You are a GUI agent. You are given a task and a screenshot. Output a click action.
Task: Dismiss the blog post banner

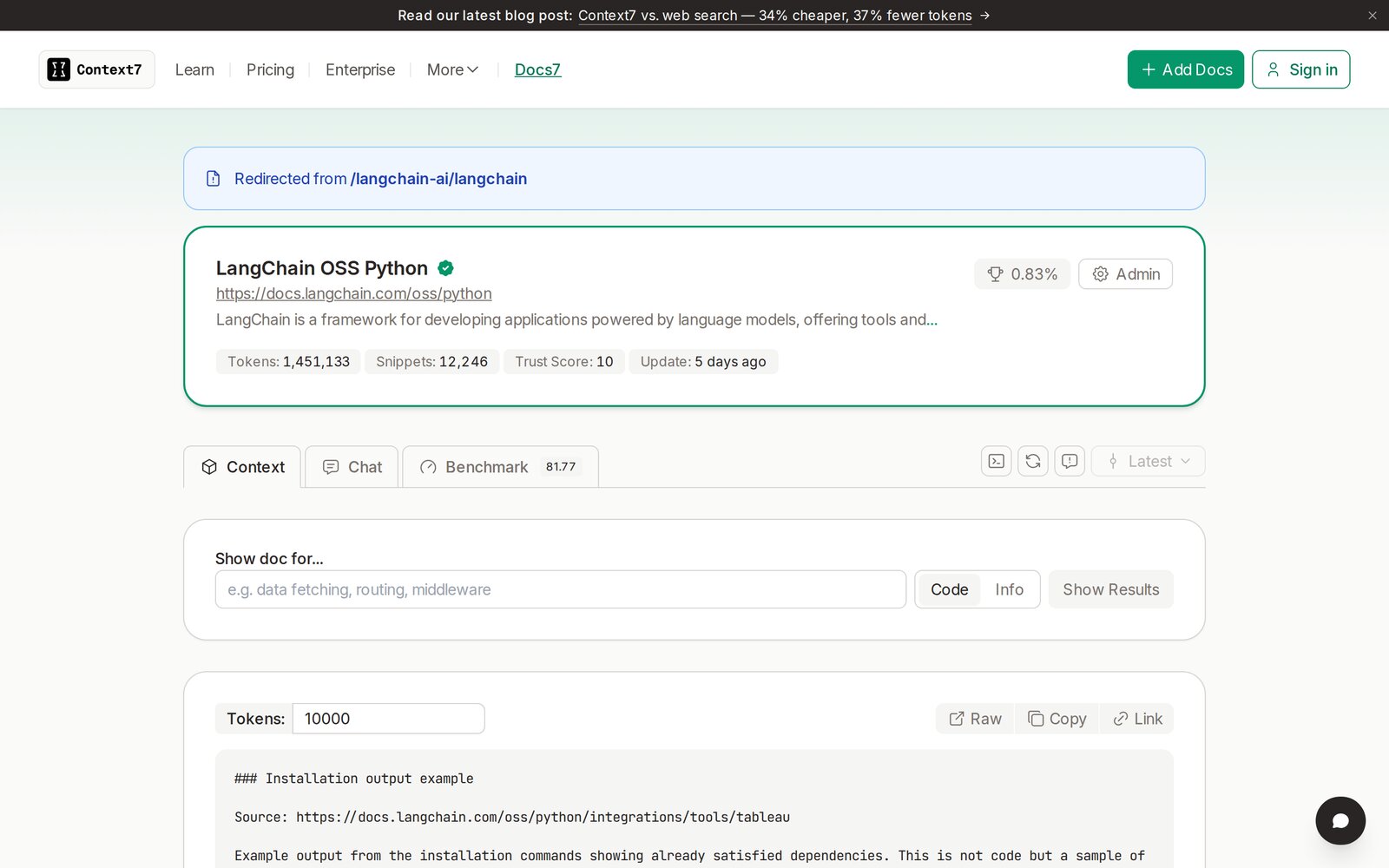pyautogui.click(x=1373, y=16)
